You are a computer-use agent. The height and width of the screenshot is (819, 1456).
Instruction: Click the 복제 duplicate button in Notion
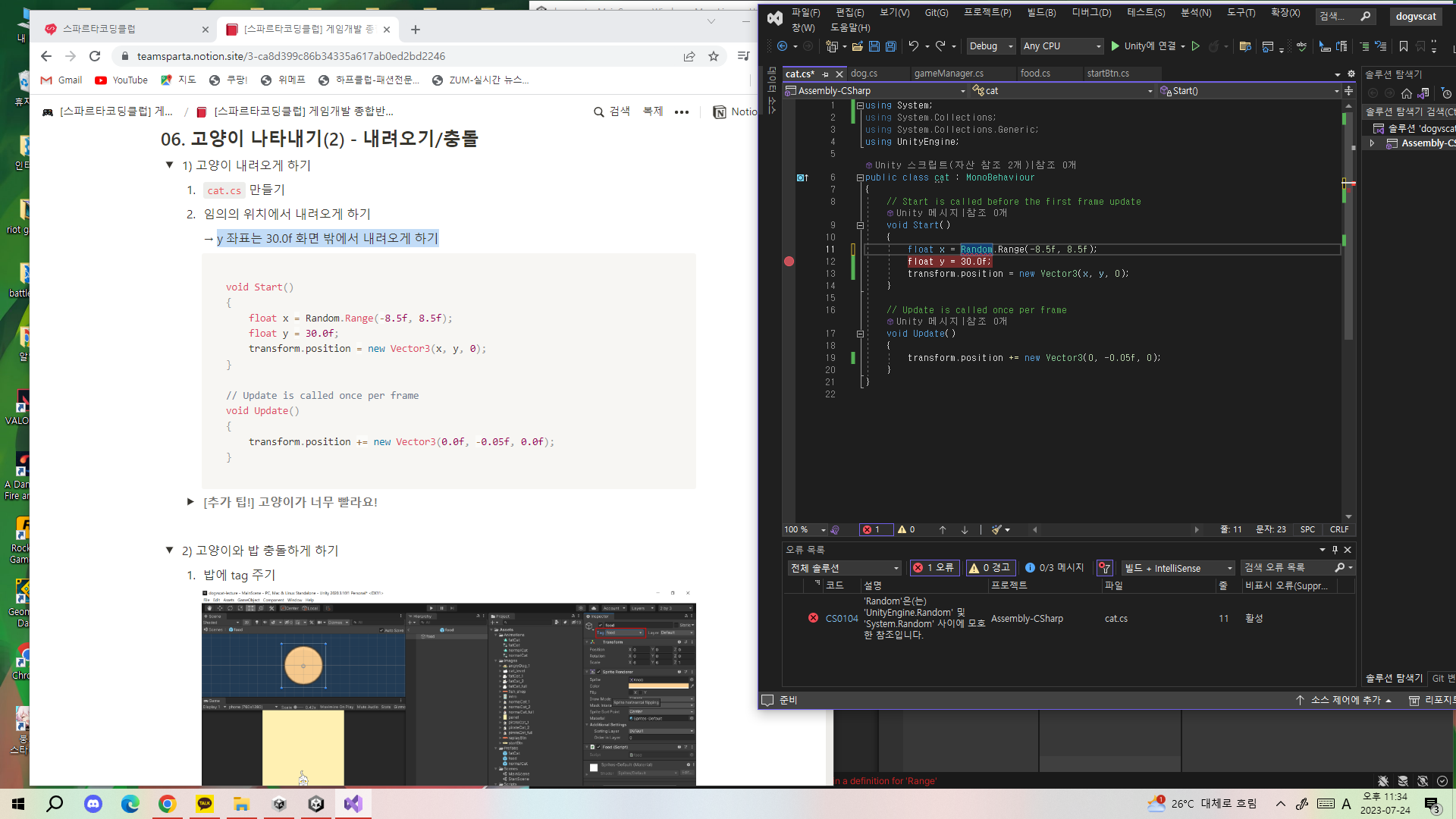point(653,111)
